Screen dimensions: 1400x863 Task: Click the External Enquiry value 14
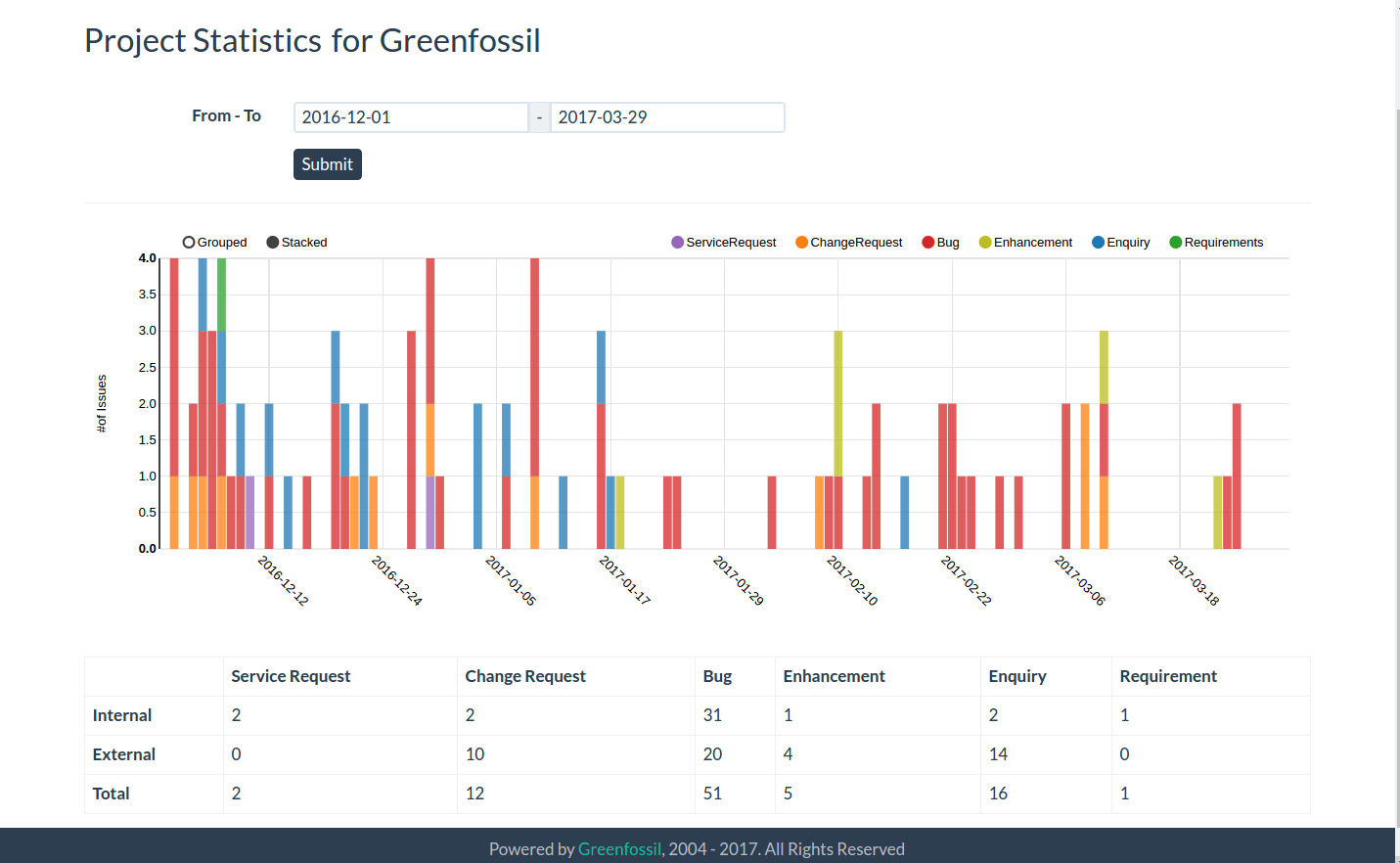(x=998, y=754)
